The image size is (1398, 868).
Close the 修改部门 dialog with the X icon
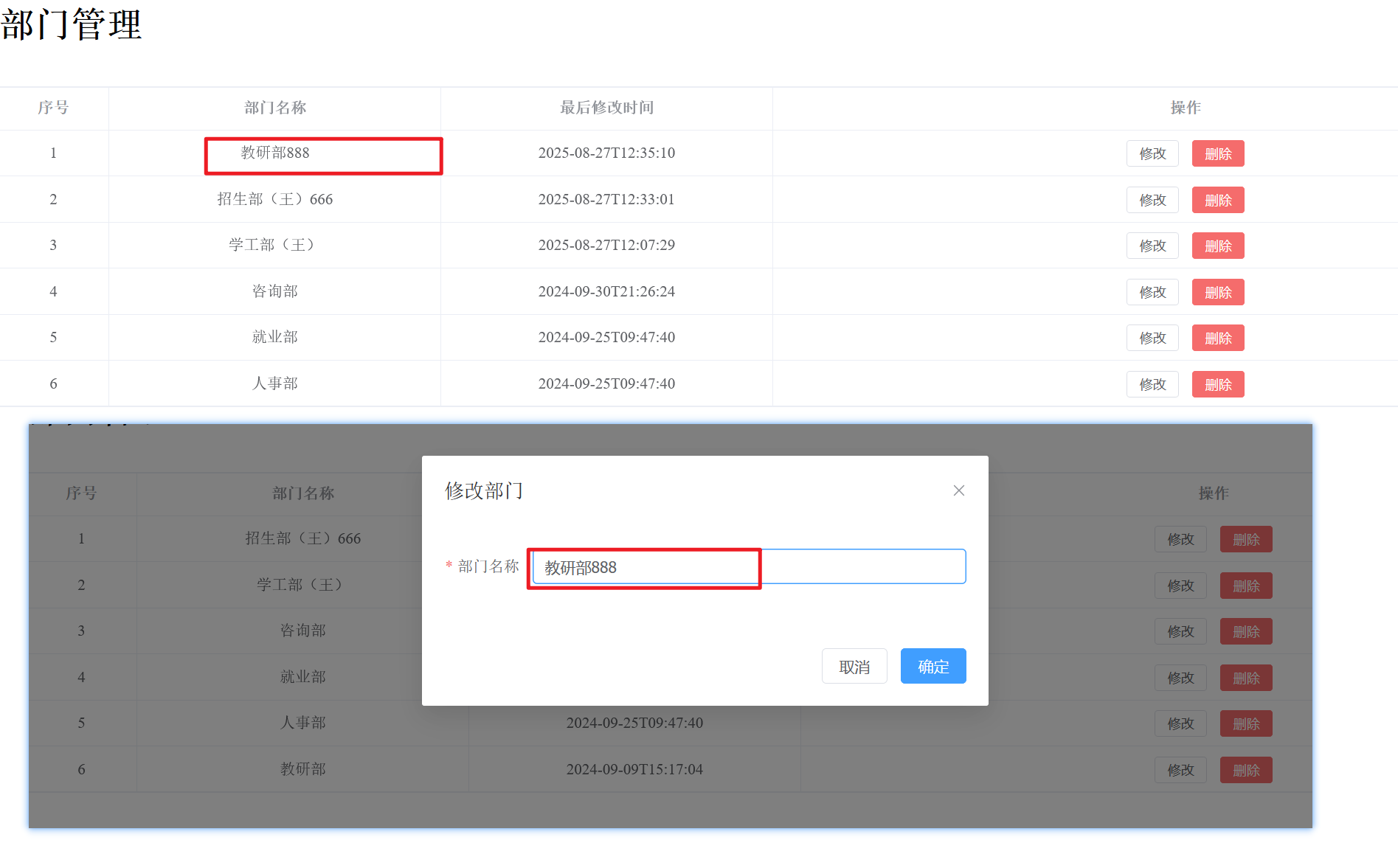coord(958,490)
